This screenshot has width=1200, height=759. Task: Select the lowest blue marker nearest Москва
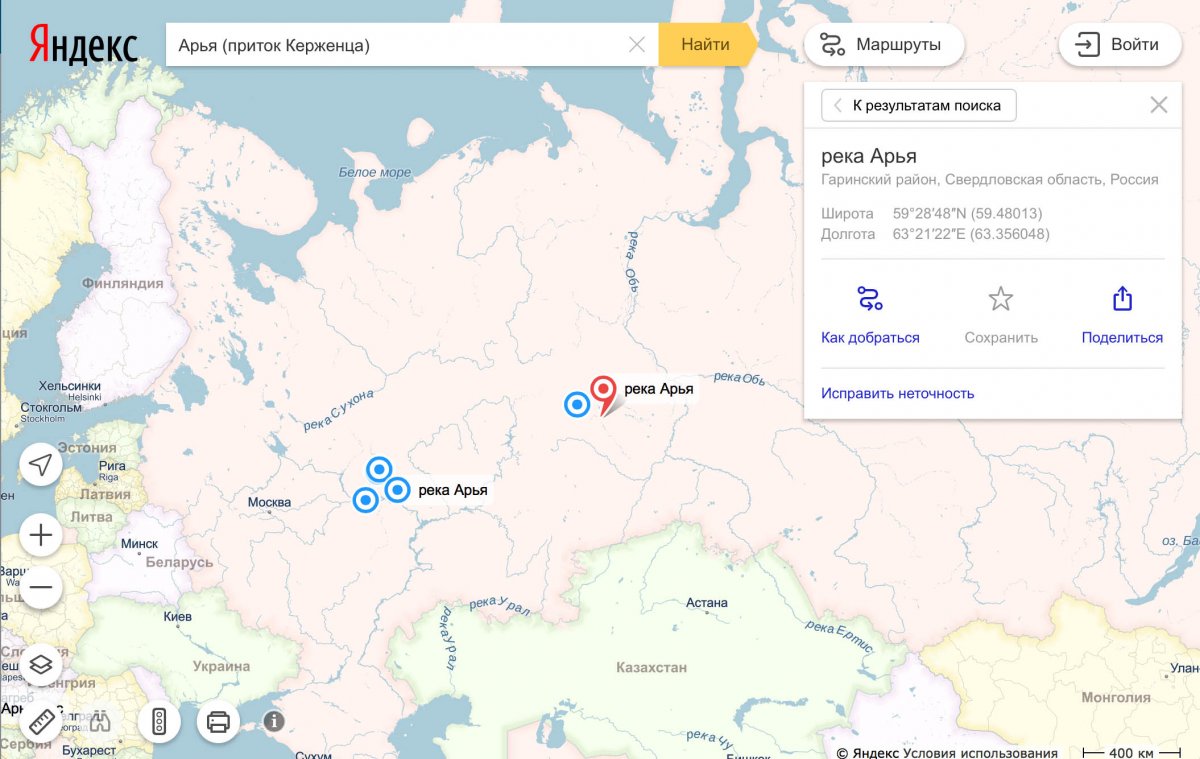pos(366,499)
